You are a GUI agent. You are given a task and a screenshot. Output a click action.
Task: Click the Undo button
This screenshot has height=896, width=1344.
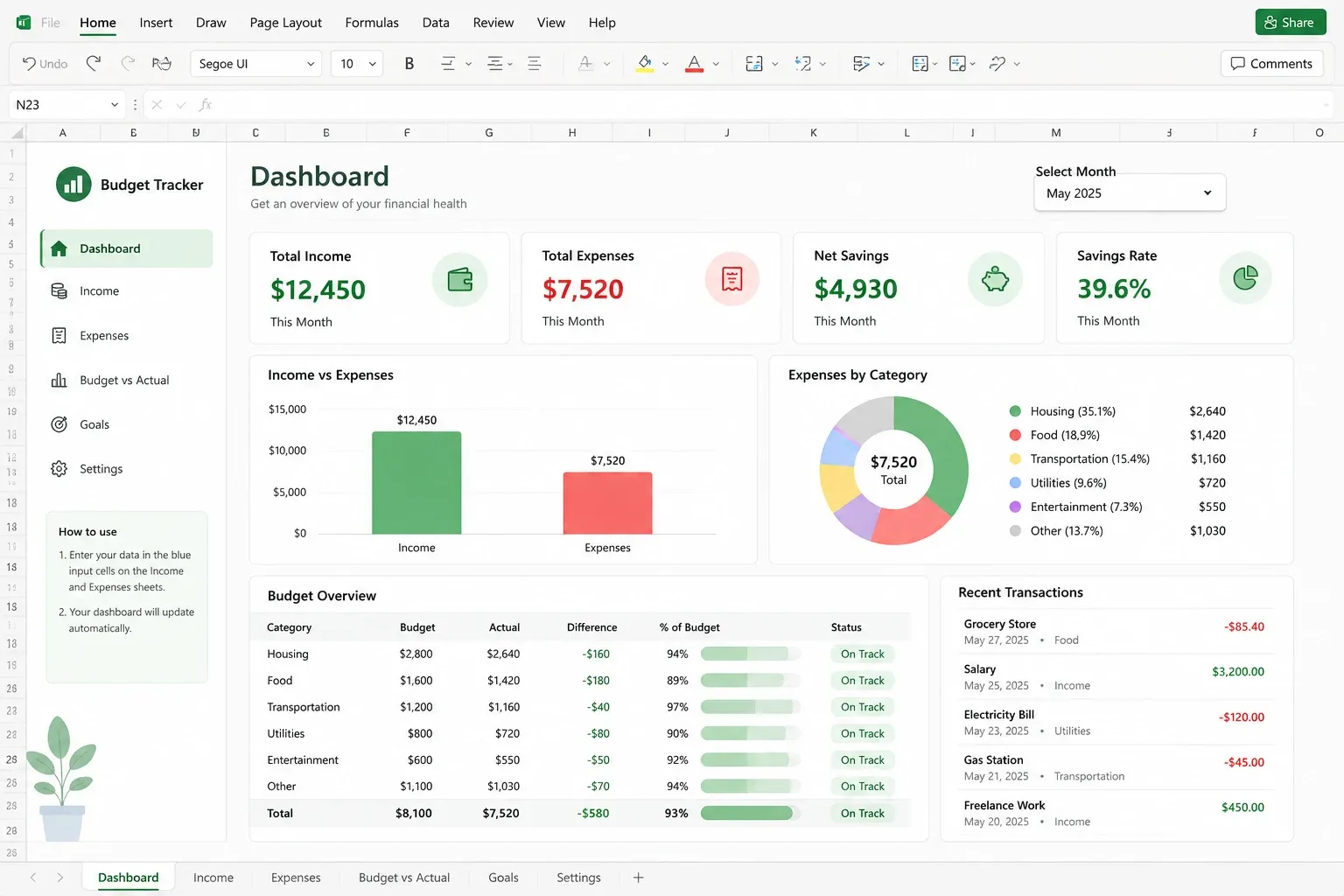(x=45, y=63)
